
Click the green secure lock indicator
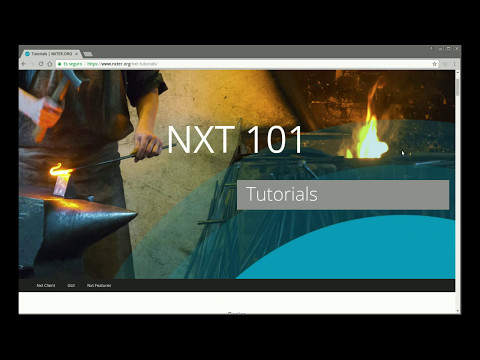pyautogui.click(x=70, y=64)
